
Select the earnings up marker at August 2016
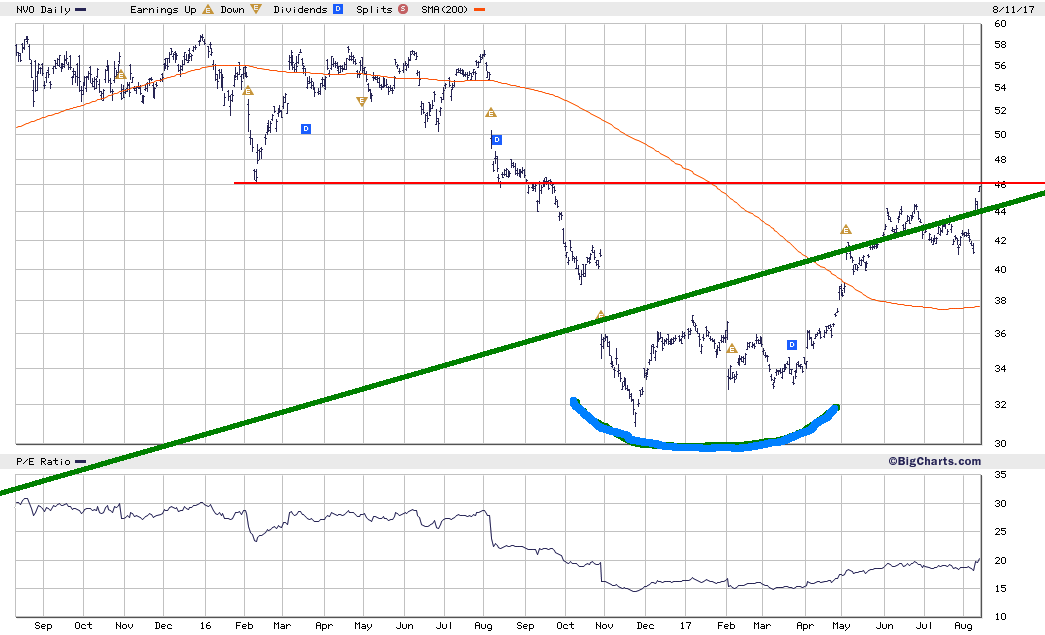tap(491, 113)
